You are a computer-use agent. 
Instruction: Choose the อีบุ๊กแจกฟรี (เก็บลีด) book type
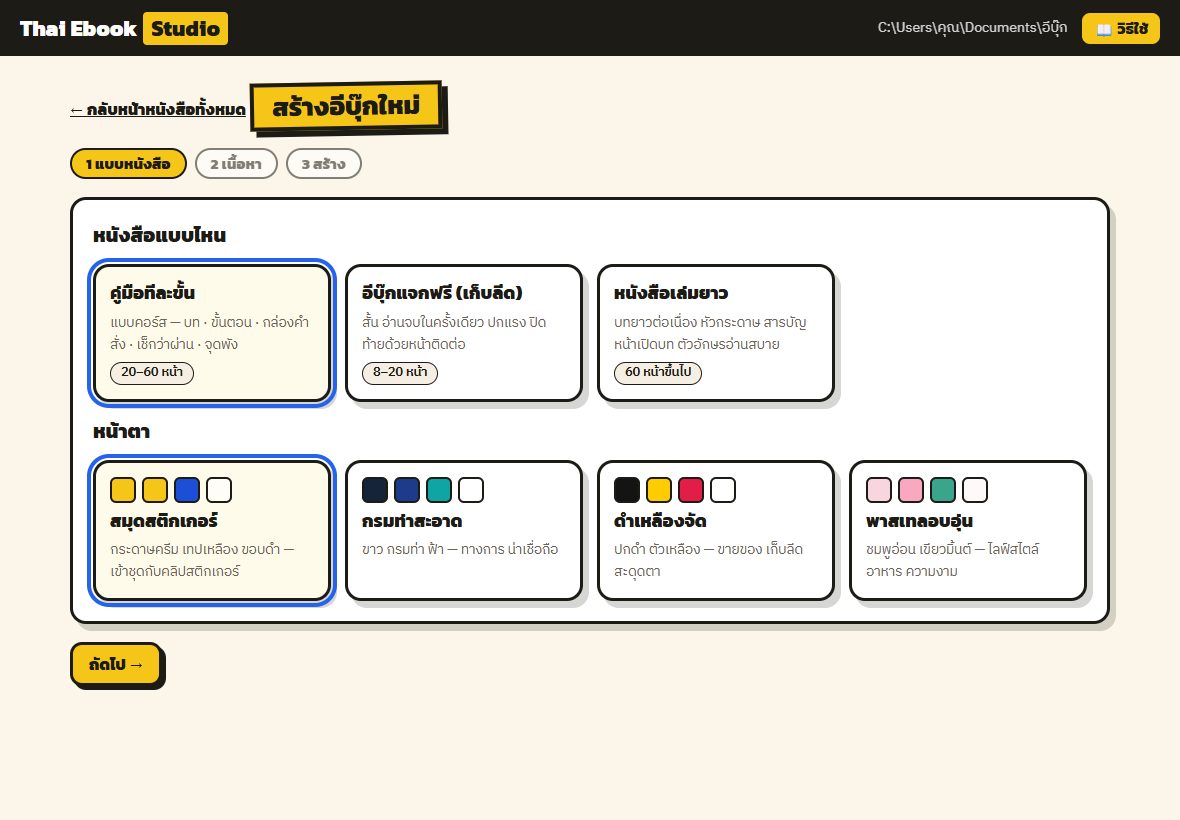coord(464,333)
